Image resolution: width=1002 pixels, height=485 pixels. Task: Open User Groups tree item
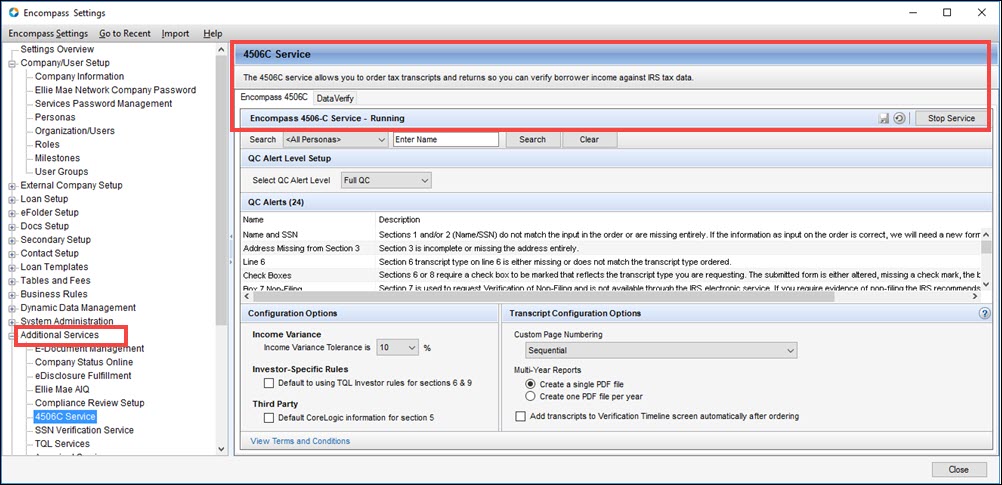tap(61, 172)
